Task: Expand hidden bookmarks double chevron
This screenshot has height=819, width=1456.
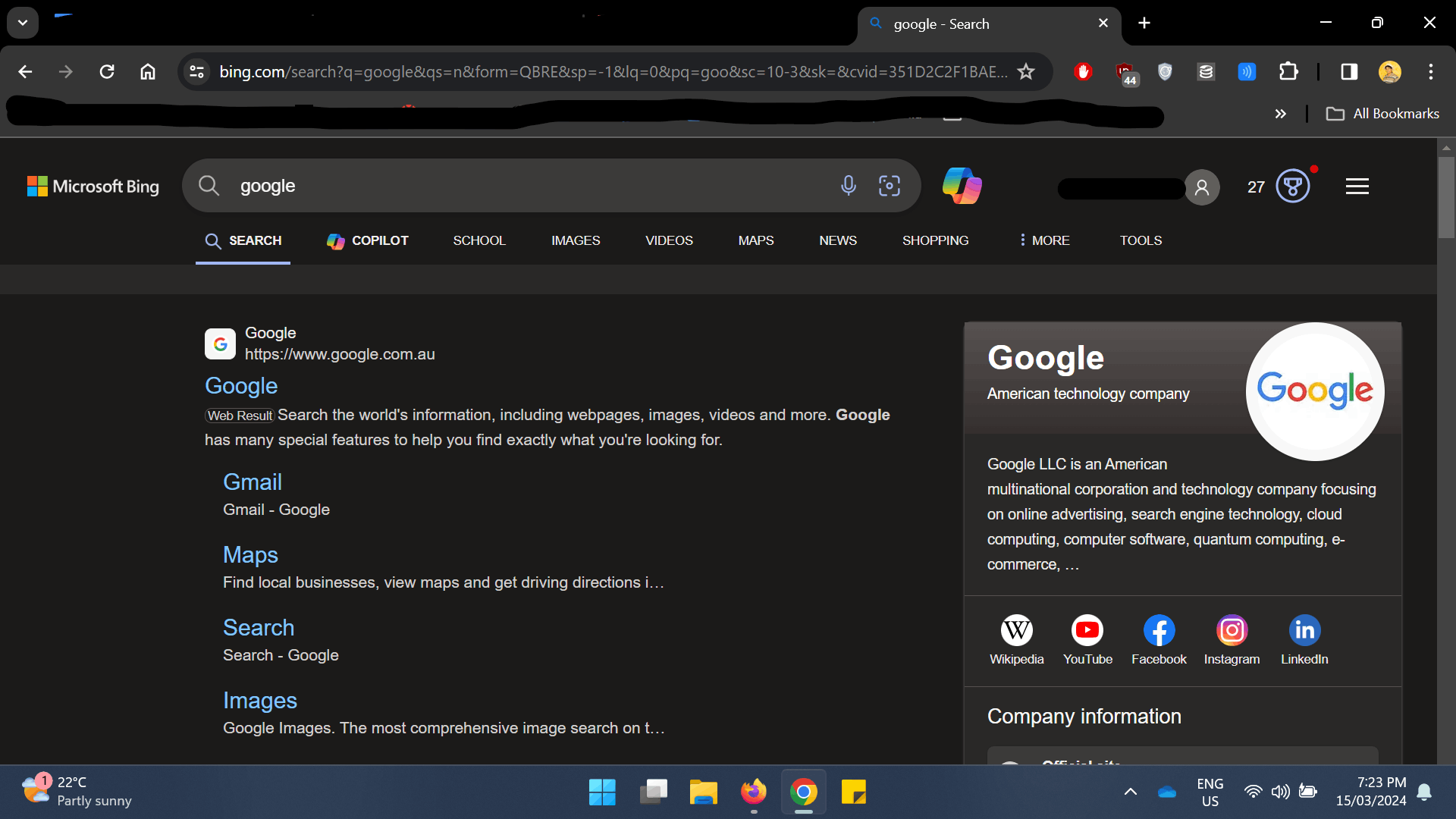Action: 1280,114
